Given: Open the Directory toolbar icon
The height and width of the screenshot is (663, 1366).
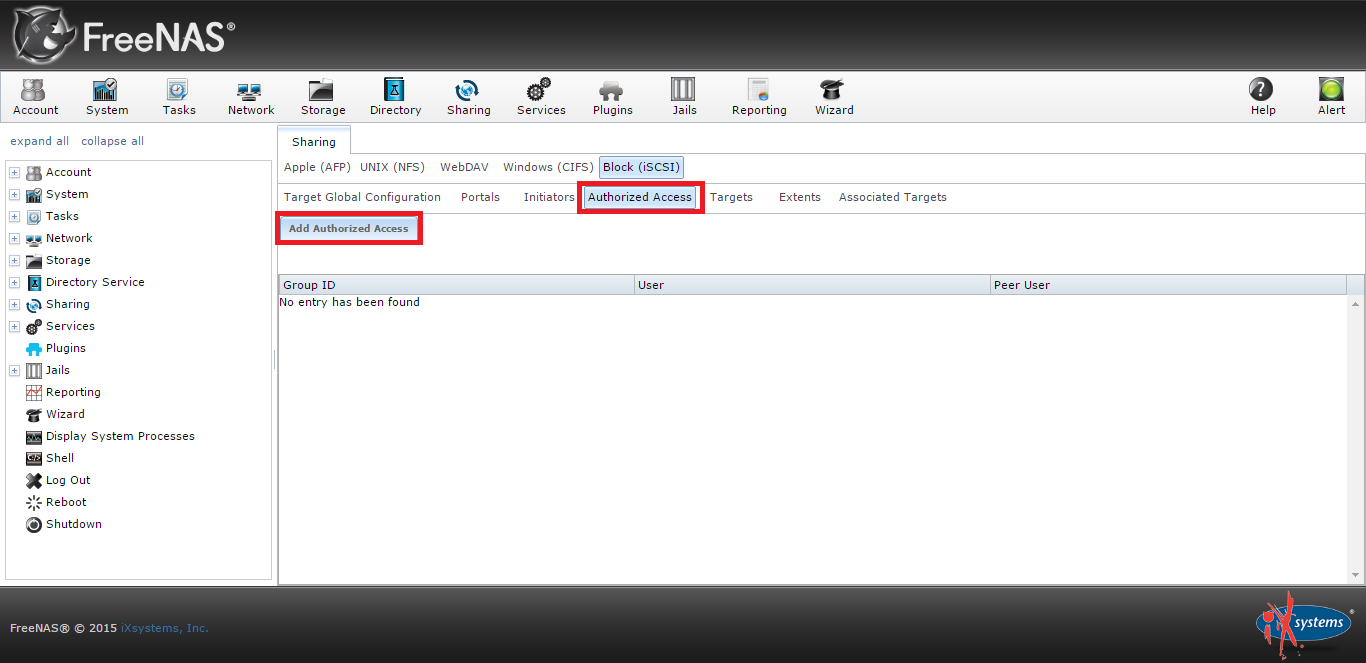Looking at the screenshot, I should (x=395, y=97).
